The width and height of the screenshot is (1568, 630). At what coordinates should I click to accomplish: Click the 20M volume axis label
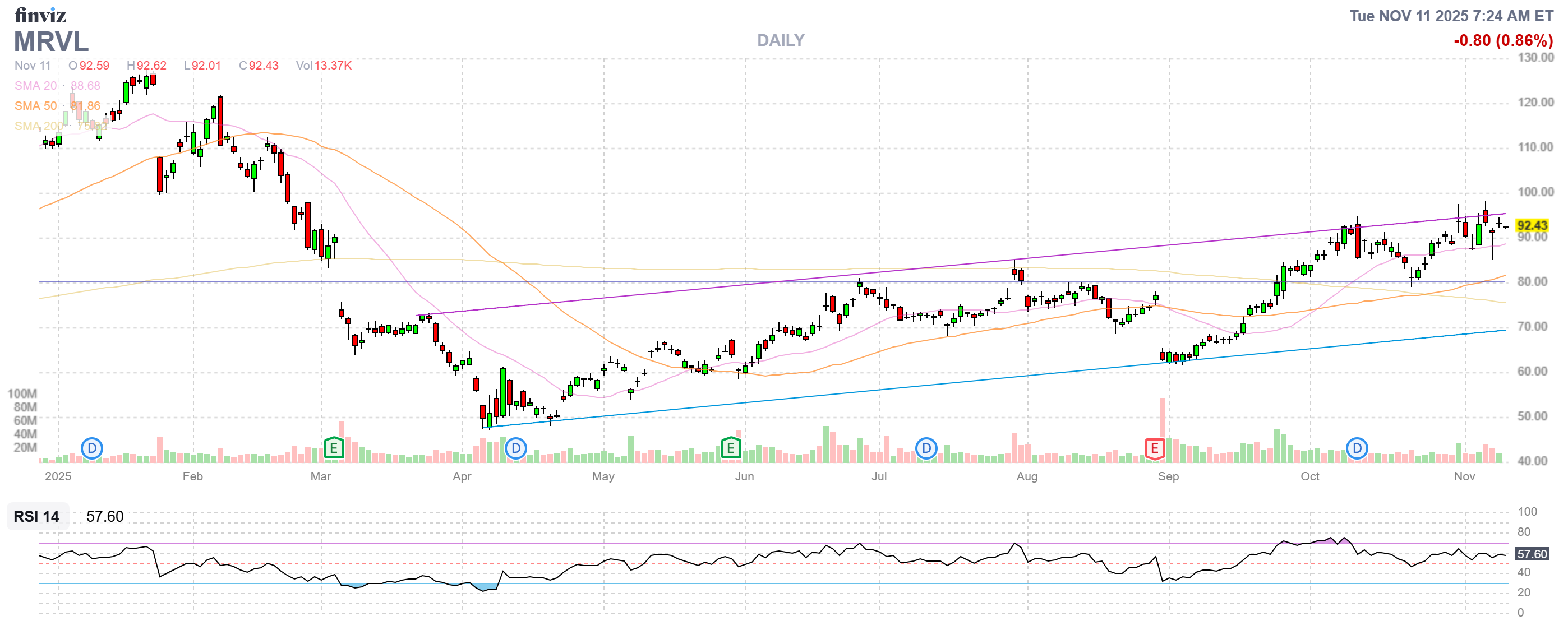[x=25, y=448]
